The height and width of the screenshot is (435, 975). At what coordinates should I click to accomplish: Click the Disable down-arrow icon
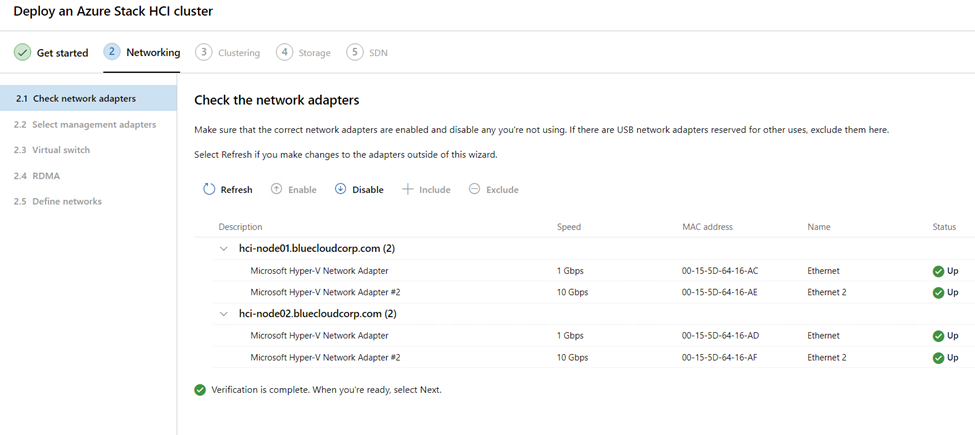340,190
